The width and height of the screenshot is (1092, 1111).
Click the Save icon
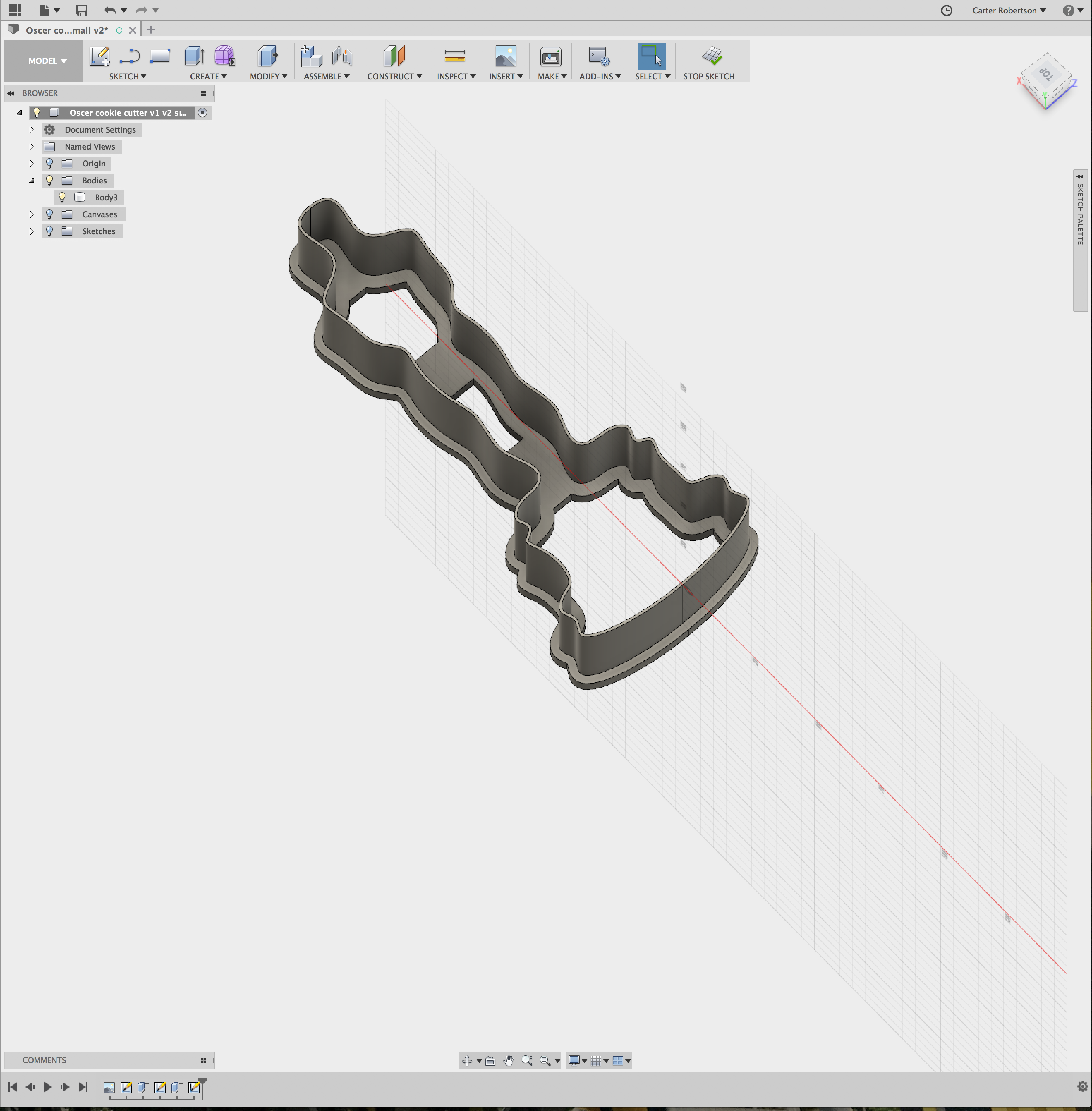coord(81,10)
